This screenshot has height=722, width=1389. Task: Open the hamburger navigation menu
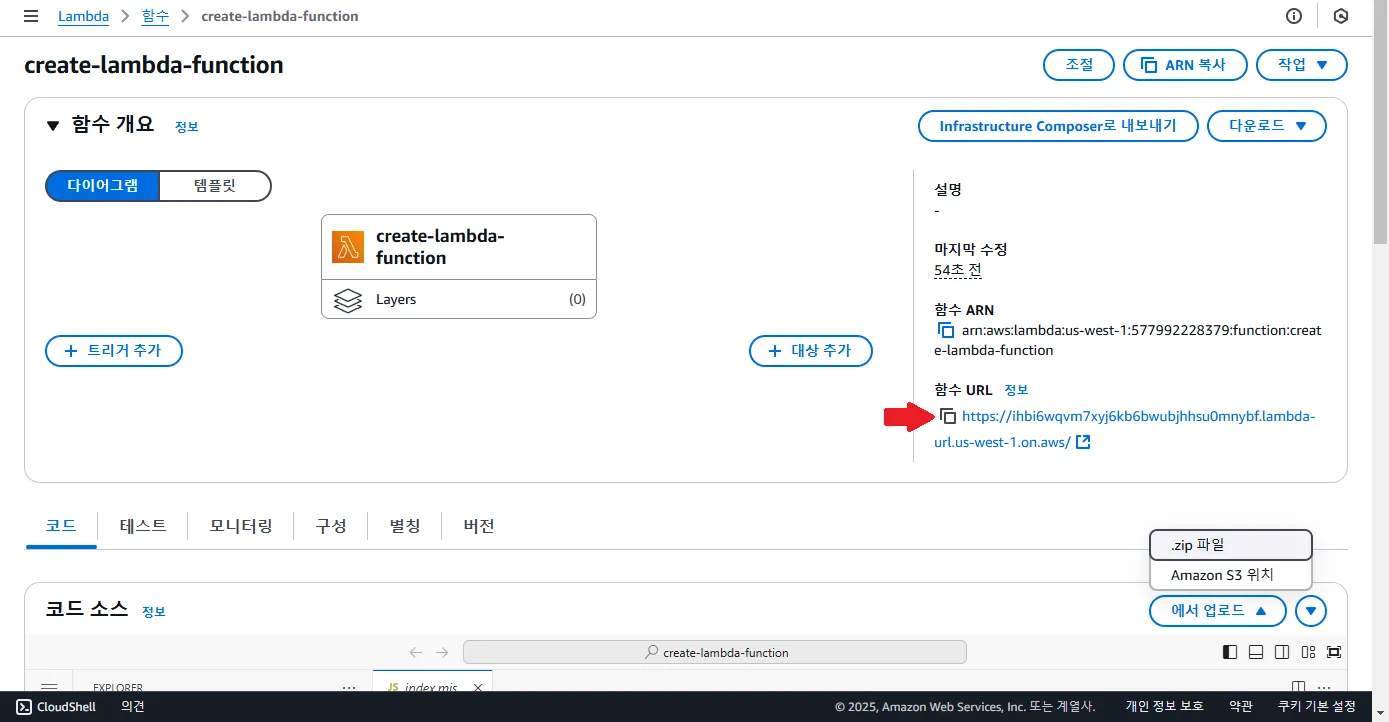tap(31, 16)
